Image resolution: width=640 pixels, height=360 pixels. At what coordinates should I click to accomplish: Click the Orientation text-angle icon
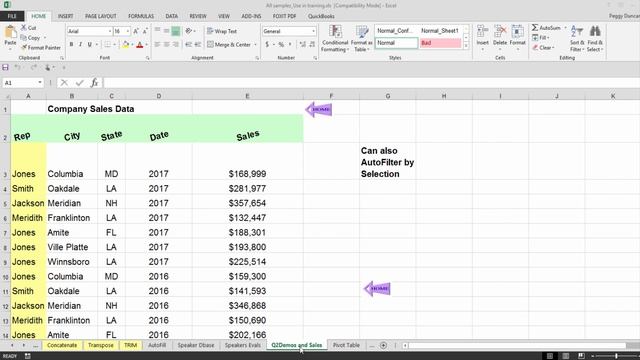(189, 31)
